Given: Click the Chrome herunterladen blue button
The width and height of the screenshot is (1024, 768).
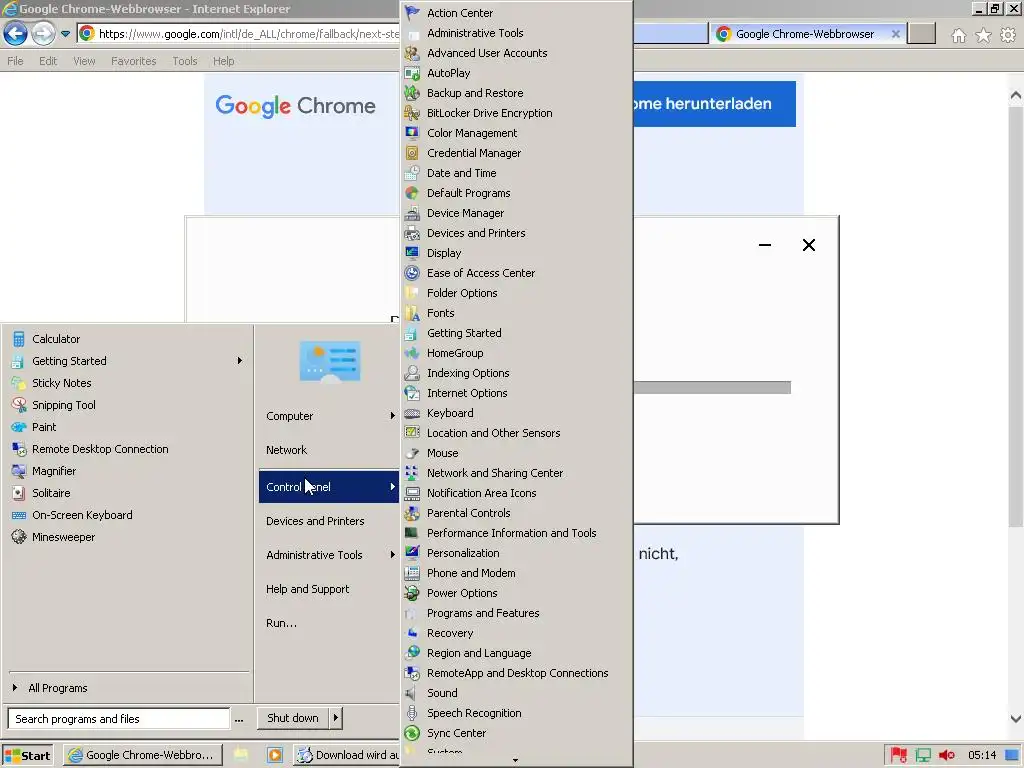Looking at the screenshot, I should point(714,104).
